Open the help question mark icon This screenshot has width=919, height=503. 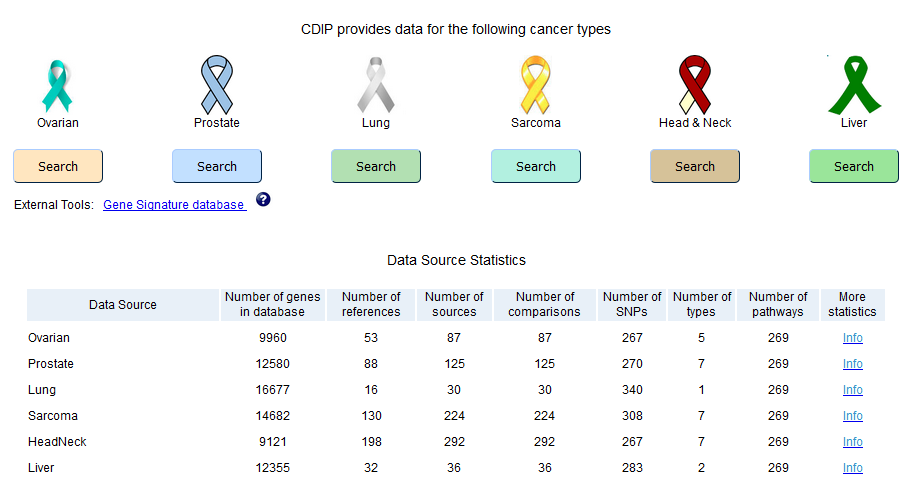pos(263,199)
